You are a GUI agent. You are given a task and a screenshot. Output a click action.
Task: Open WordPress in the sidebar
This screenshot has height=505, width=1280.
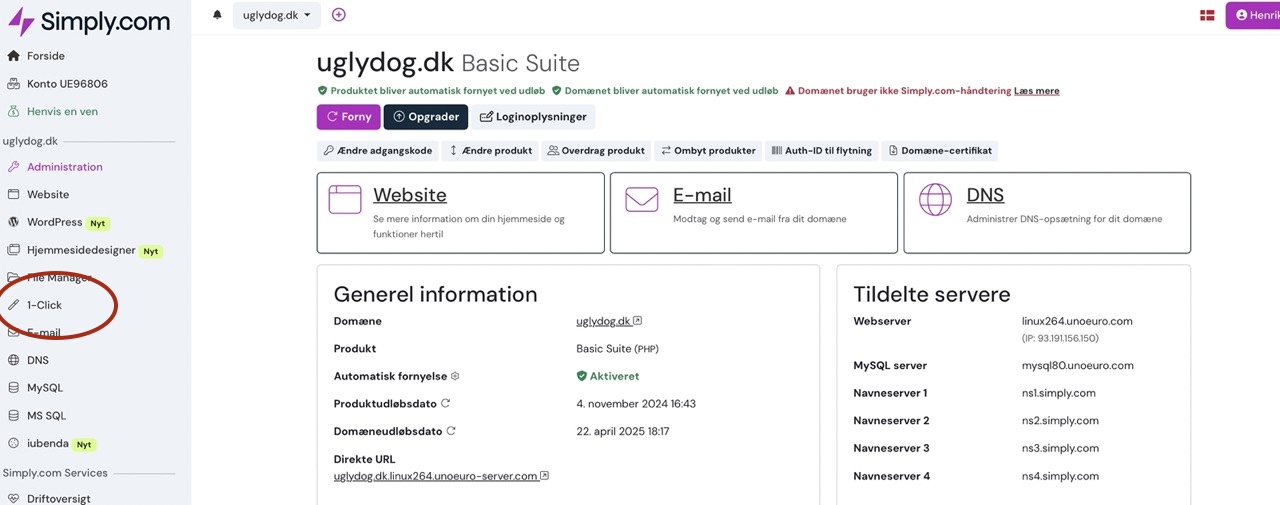[55, 222]
